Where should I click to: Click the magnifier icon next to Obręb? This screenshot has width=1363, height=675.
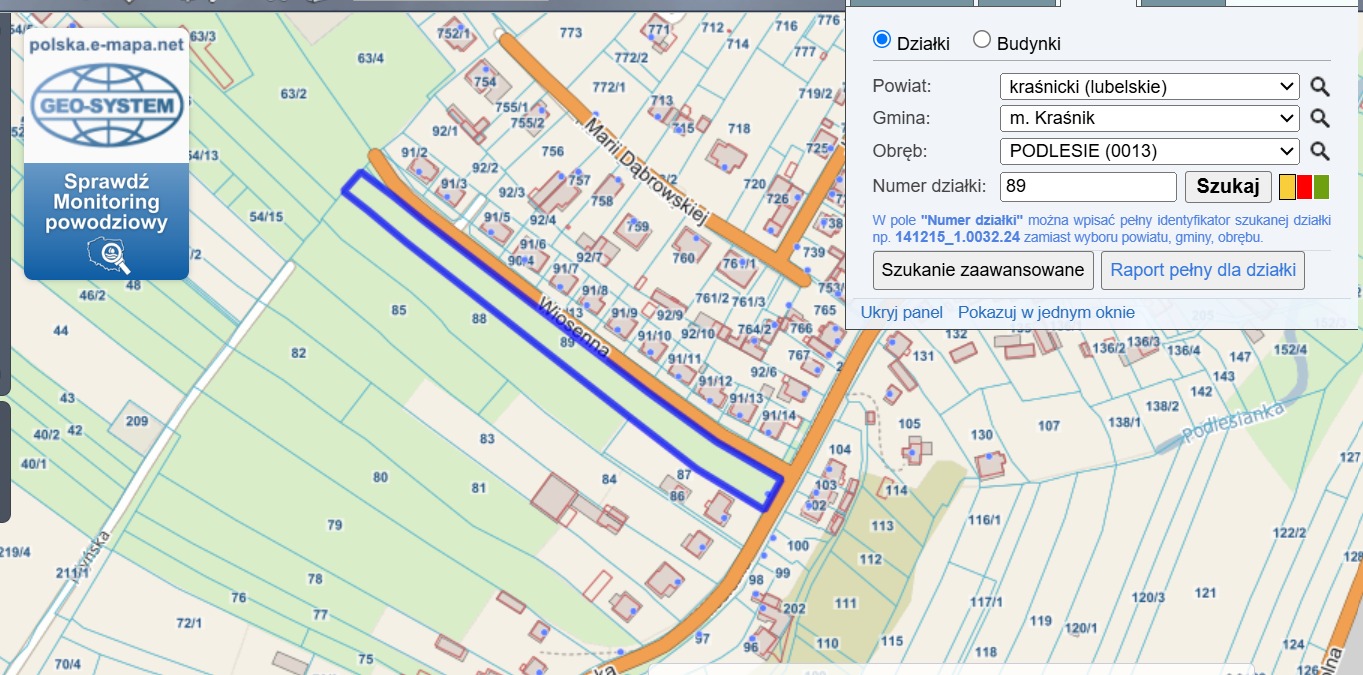coord(1320,152)
